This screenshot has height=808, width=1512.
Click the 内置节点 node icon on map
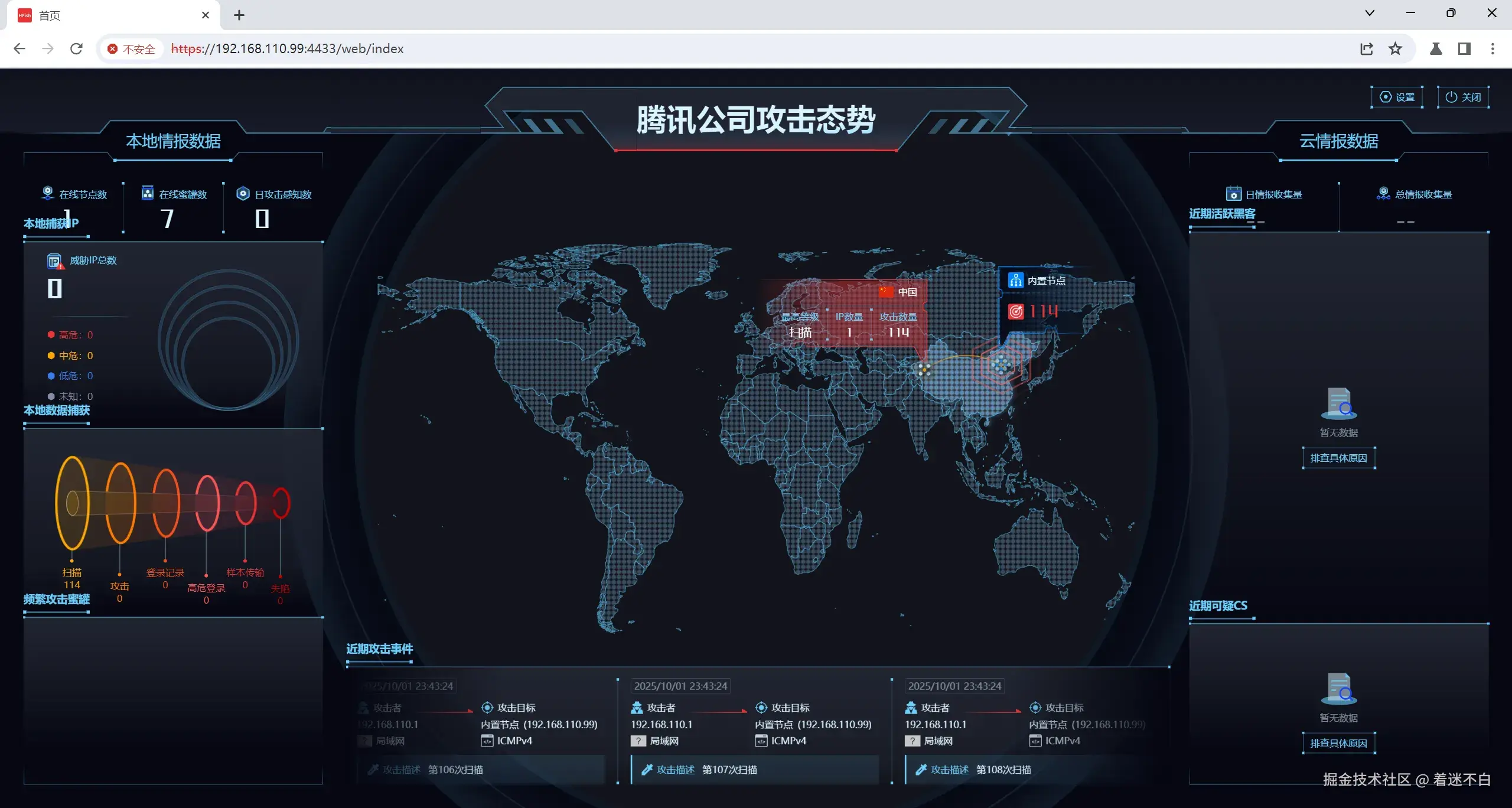point(1015,281)
